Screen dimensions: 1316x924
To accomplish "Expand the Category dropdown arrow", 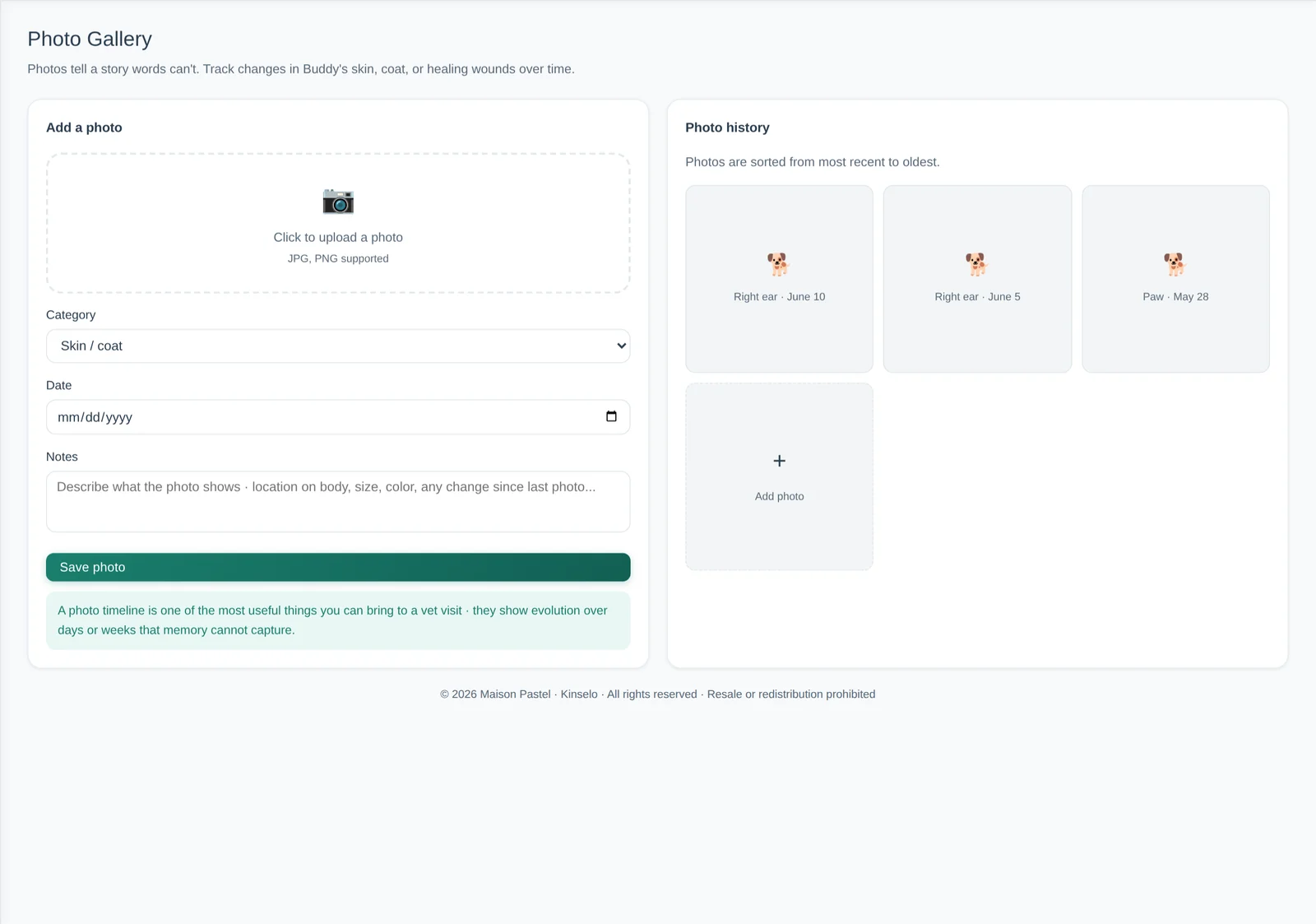I will click(622, 346).
